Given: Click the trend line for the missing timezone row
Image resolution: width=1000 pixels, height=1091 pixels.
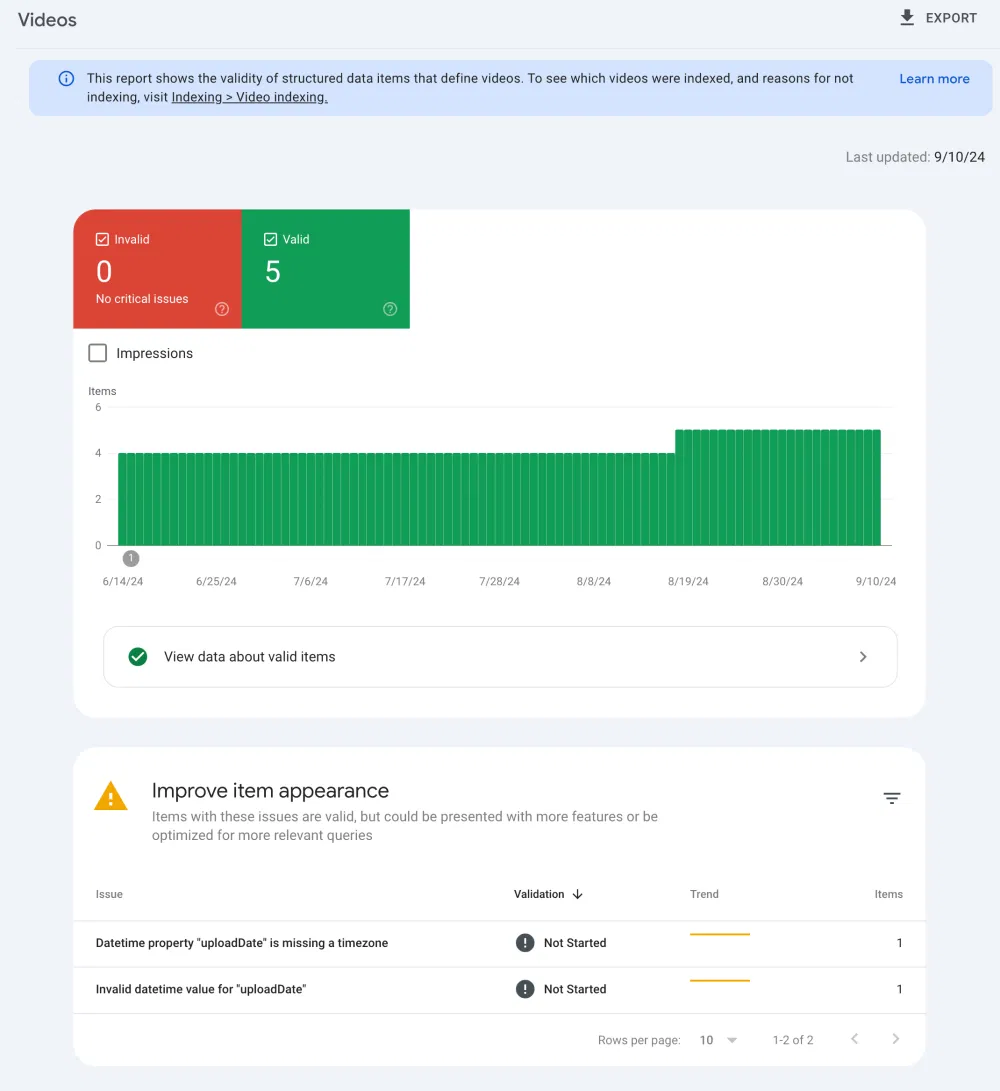Looking at the screenshot, I should [720, 934].
